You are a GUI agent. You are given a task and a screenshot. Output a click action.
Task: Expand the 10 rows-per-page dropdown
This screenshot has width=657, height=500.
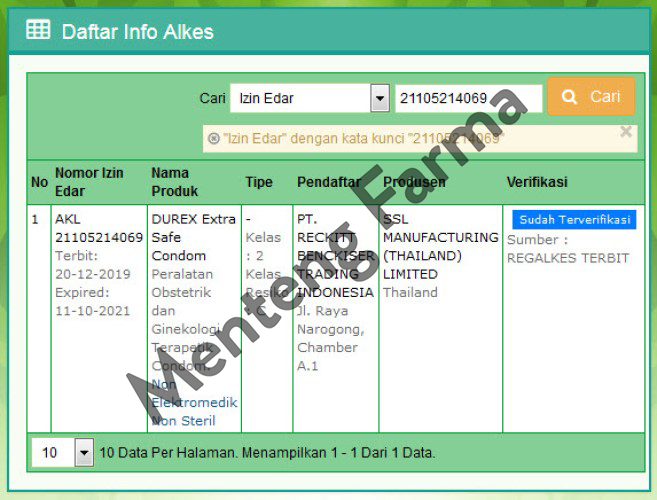coord(84,453)
